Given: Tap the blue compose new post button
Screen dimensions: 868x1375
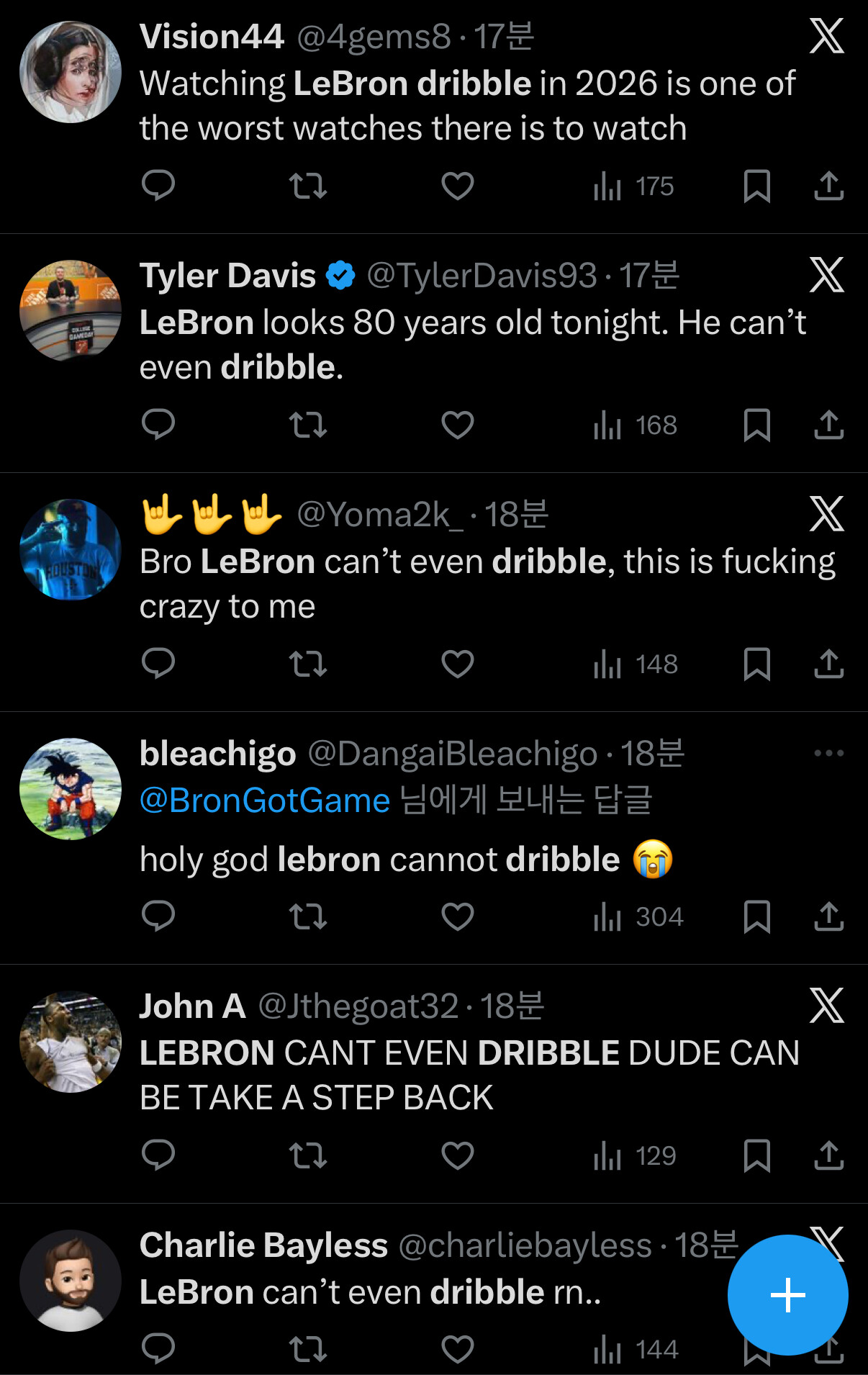Looking at the screenshot, I should [x=787, y=1295].
